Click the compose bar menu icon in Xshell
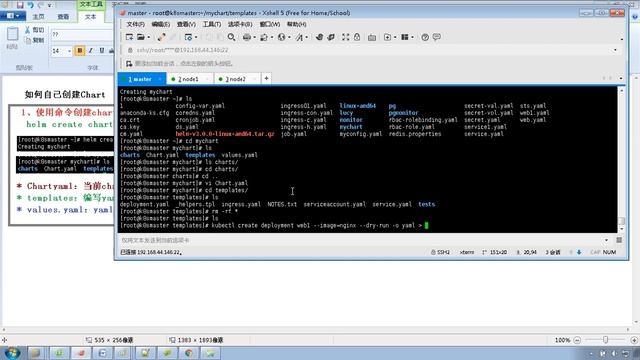This screenshot has height=360, width=640. pos(619,240)
